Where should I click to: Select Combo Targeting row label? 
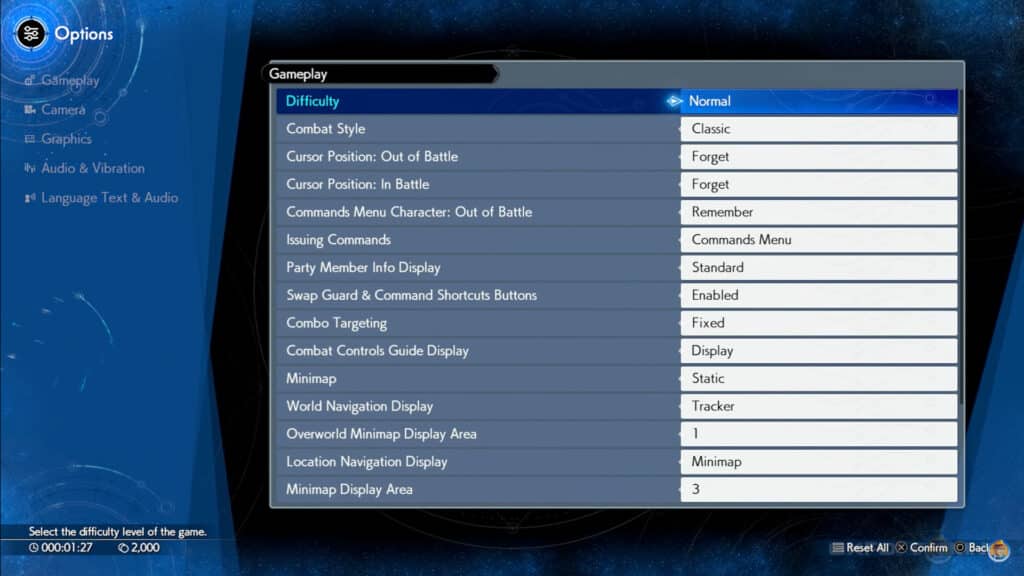pos(336,323)
